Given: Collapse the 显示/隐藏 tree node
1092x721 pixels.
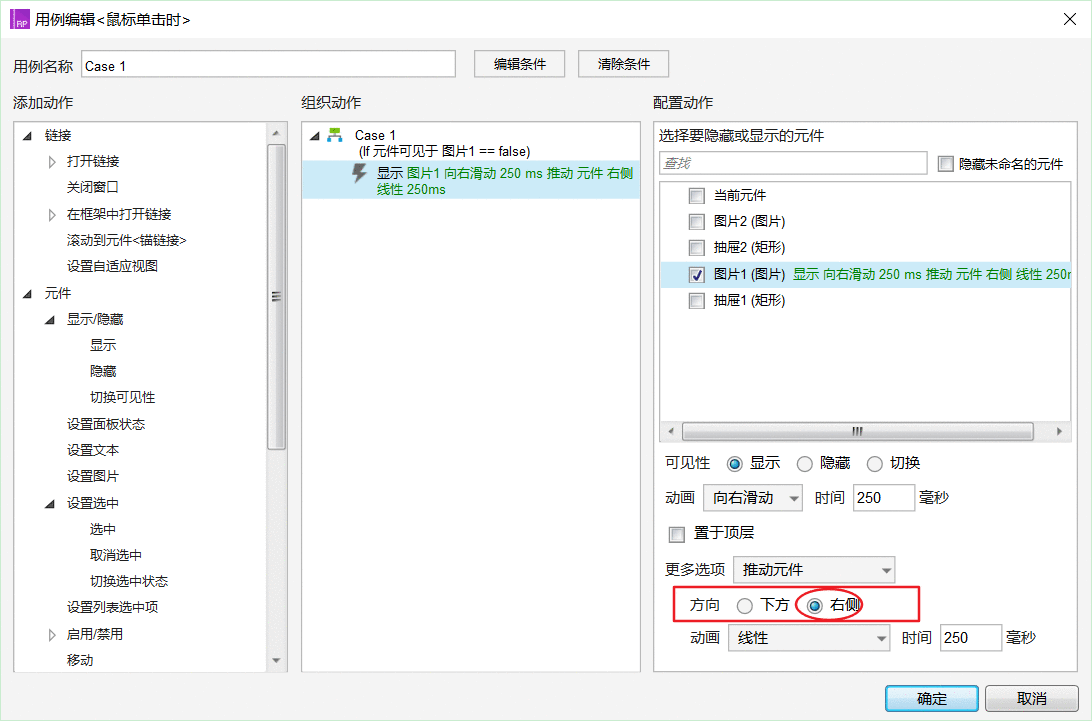Looking at the screenshot, I should [49, 320].
